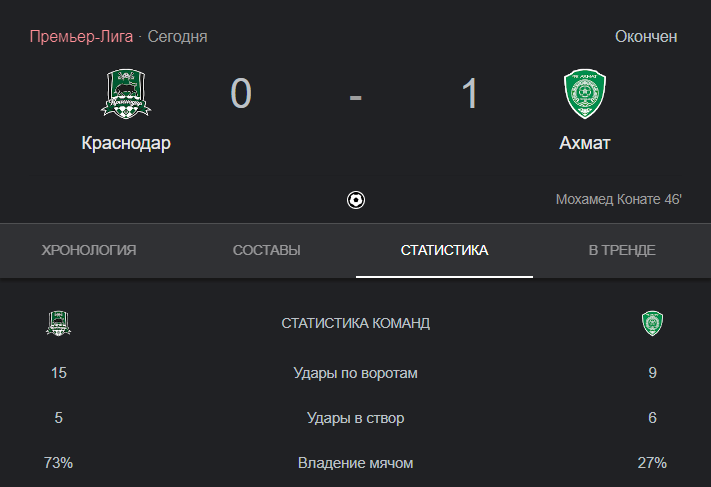The image size is (711, 487).
Task: Click the Окончен match status label
Action: pos(646,36)
